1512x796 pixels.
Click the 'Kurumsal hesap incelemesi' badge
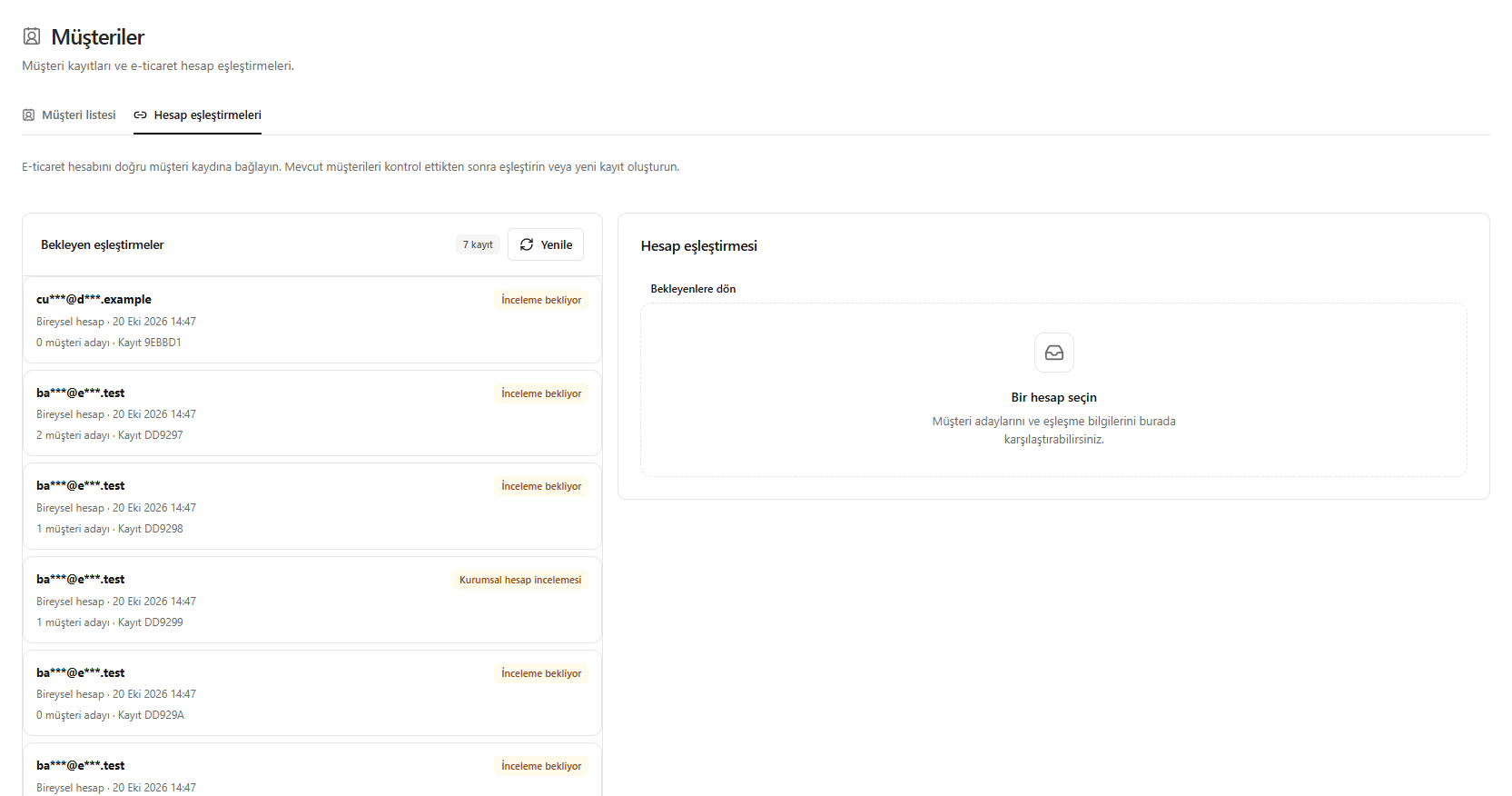[520, 580]
